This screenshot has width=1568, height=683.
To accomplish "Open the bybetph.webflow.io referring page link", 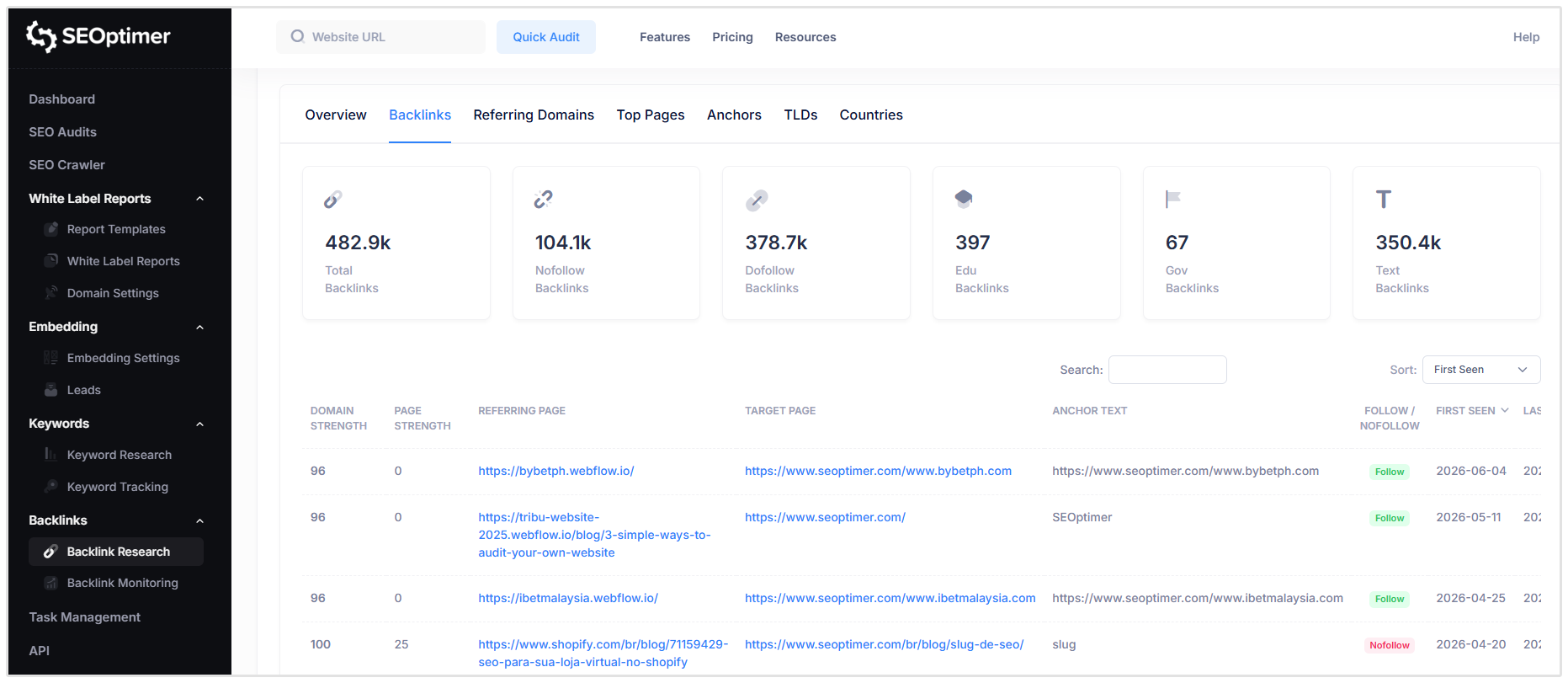I will click(556, 471).
